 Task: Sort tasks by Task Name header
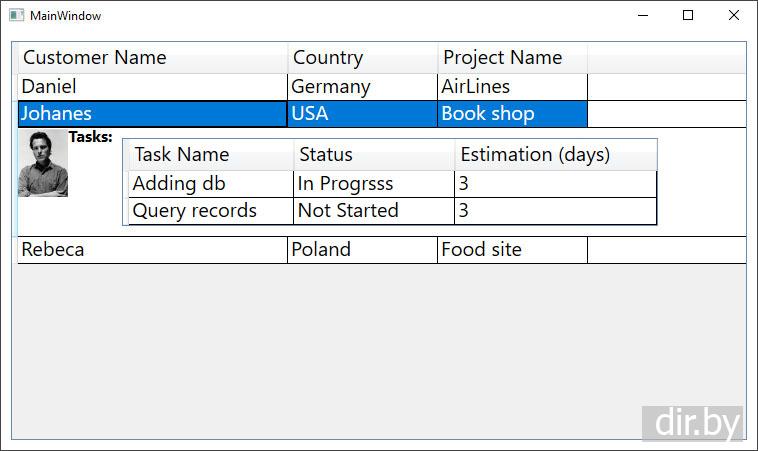point(182,155)
